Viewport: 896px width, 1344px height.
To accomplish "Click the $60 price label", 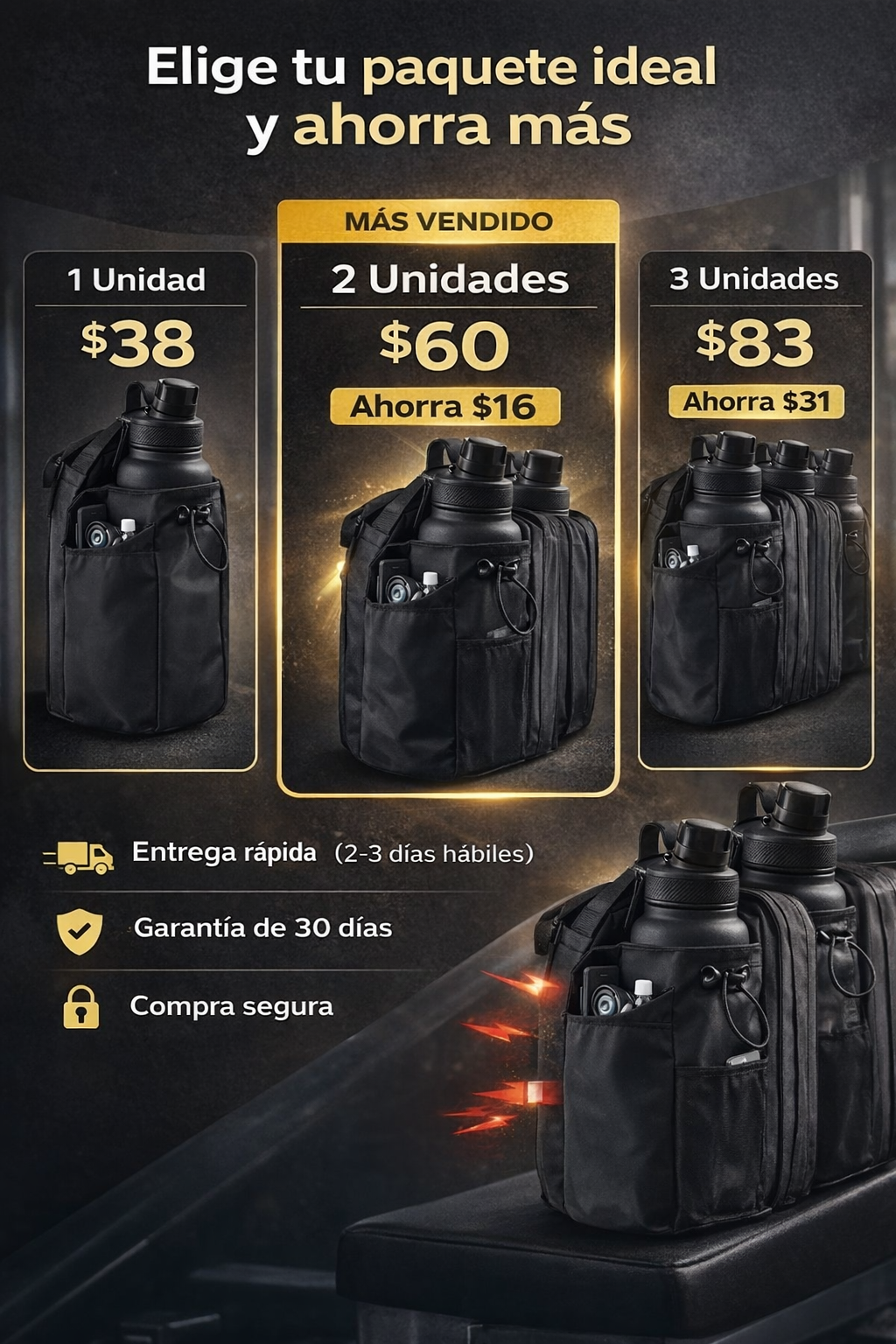I will click(x=444, y=345).
